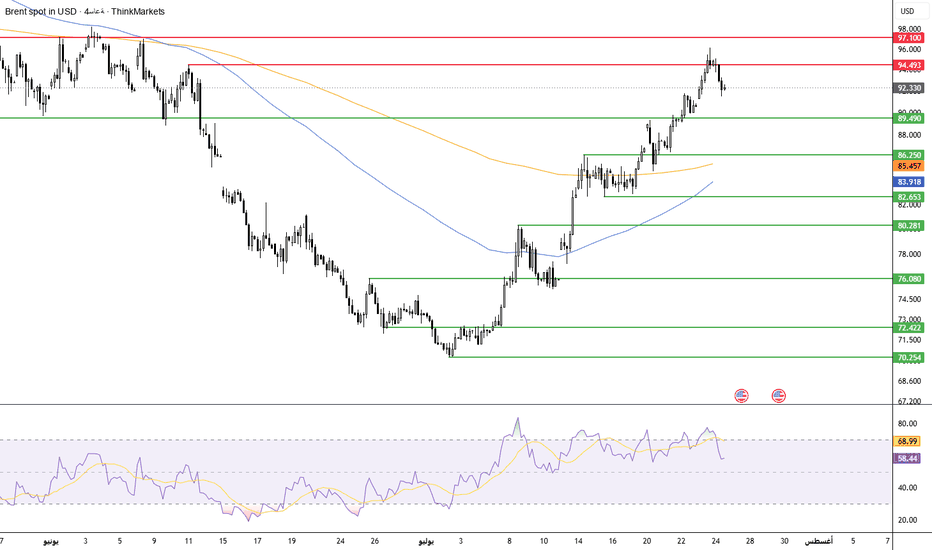Select the green 76.080 level label
Viewport: 932px width, 550px height.
[909, 279]
